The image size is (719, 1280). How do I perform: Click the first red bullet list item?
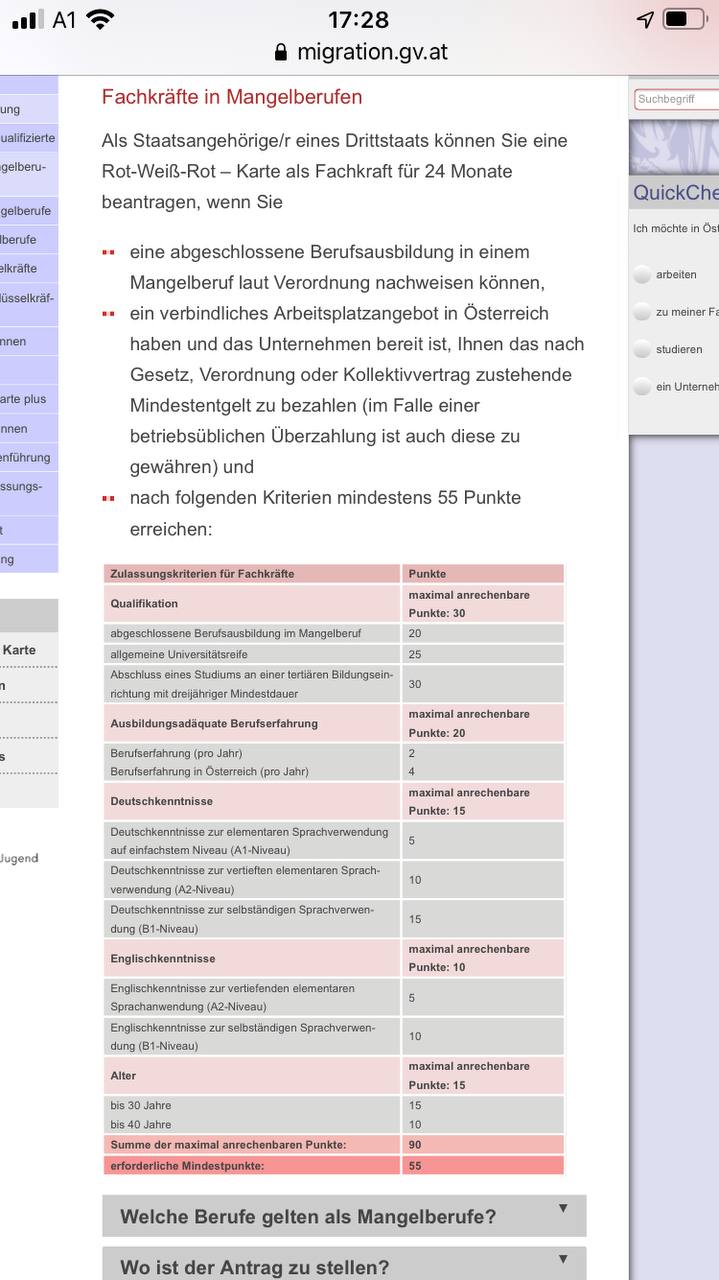coord(337,267)
